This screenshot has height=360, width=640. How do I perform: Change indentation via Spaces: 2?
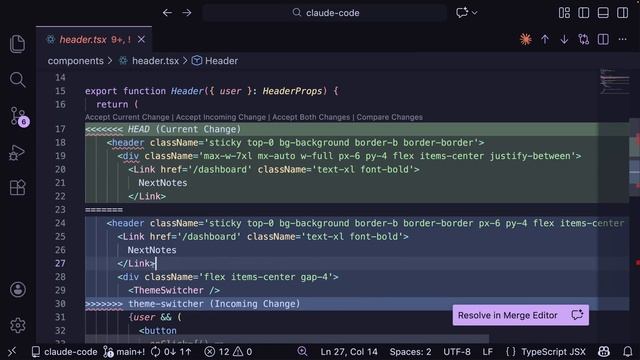click(x=410, y=351)
